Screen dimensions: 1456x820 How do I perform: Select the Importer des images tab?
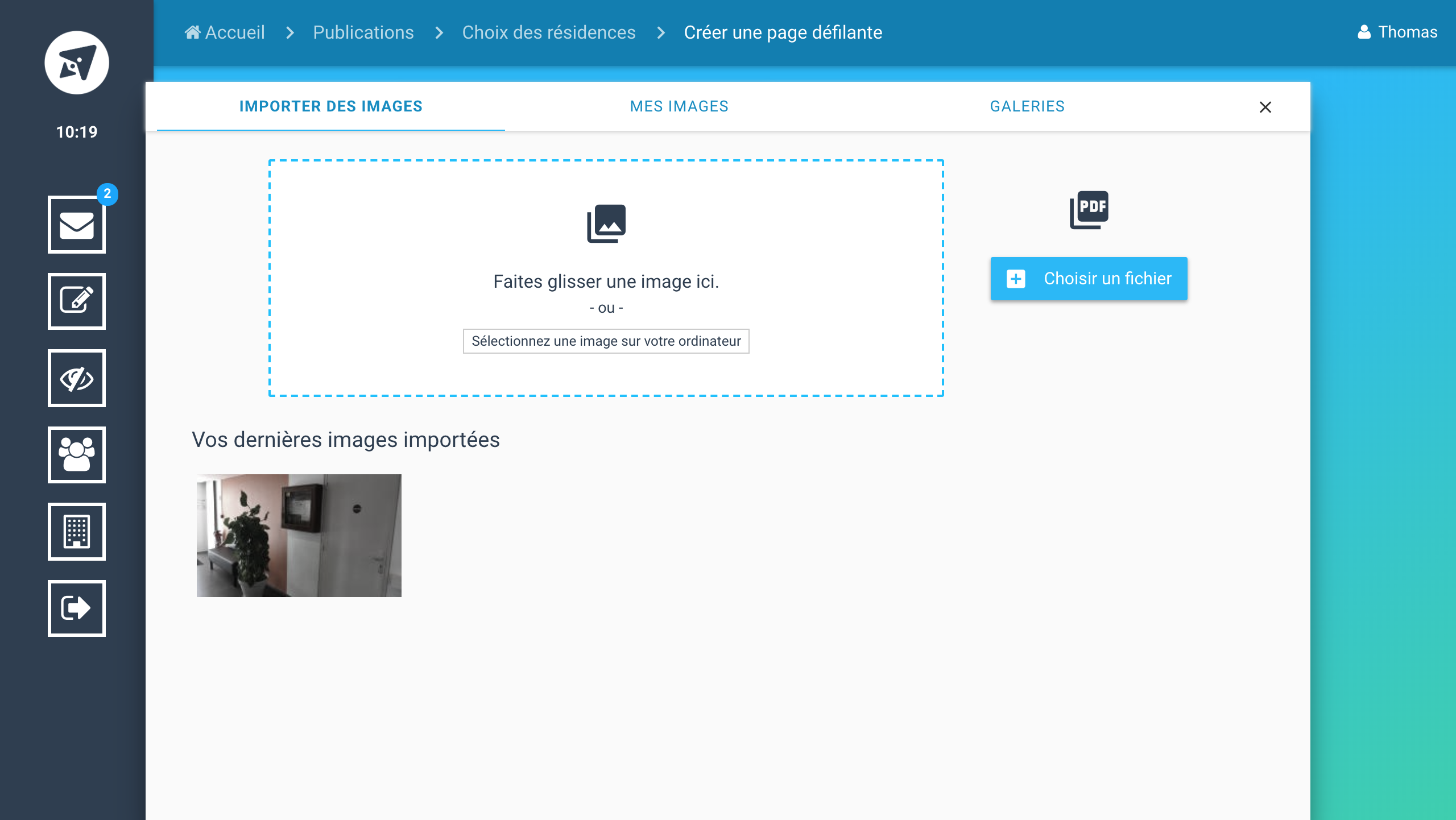click(331, 106)
